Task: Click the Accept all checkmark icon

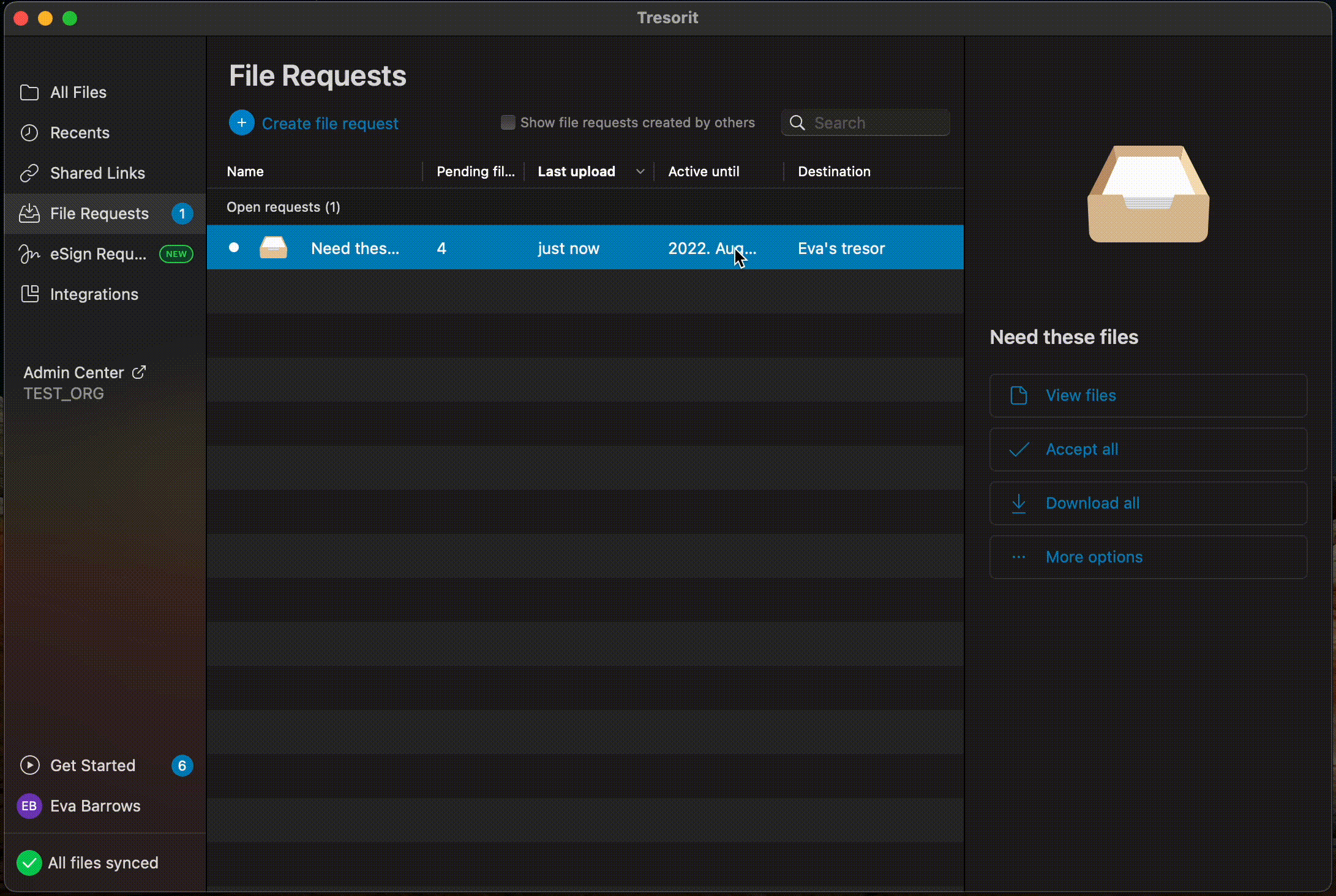Action: tap(1019, 449)
